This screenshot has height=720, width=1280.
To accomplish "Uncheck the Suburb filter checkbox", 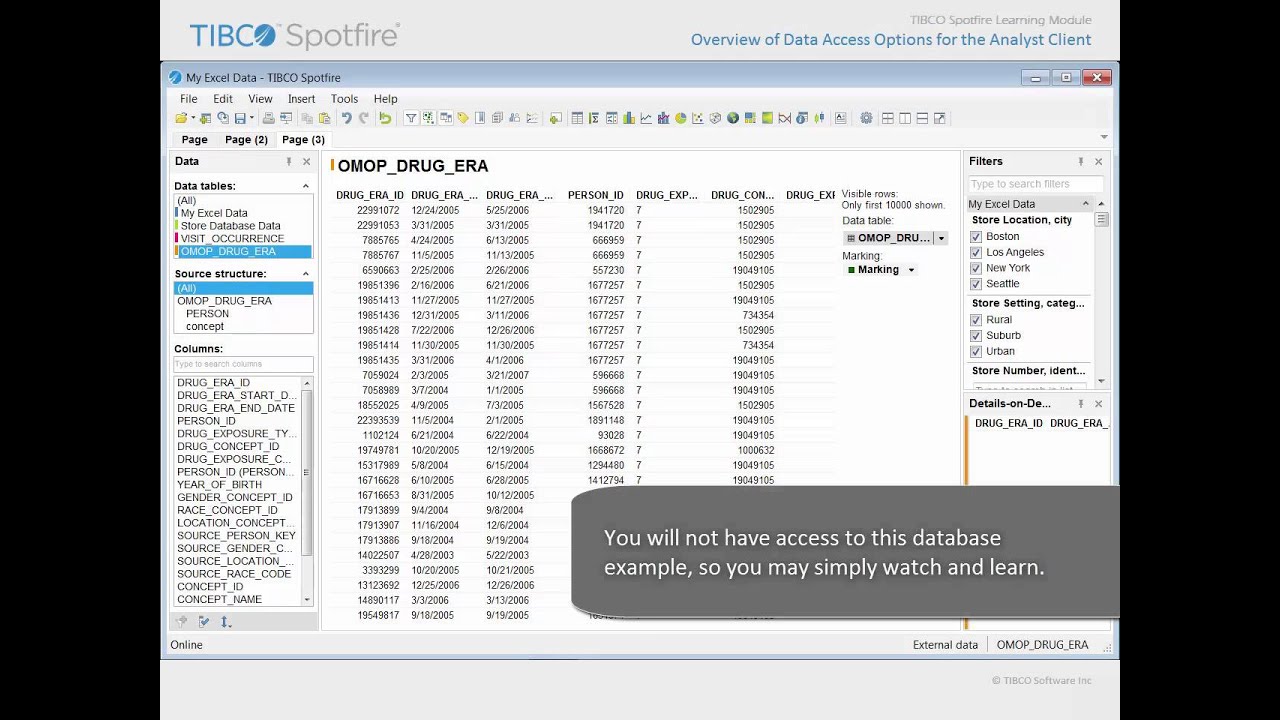I will [976, 336].
